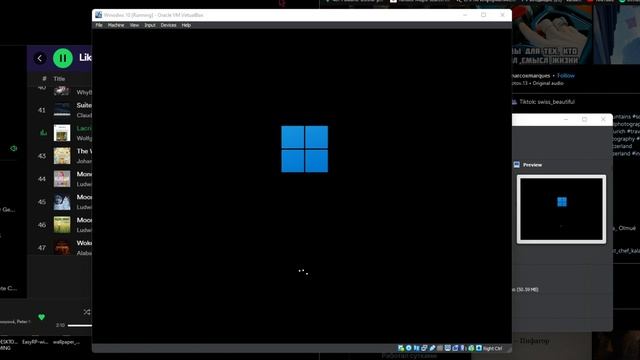Click the network adapters status icon
Image resolution: width=640 pixels, height=360 pixels.
tap(424, 348)
